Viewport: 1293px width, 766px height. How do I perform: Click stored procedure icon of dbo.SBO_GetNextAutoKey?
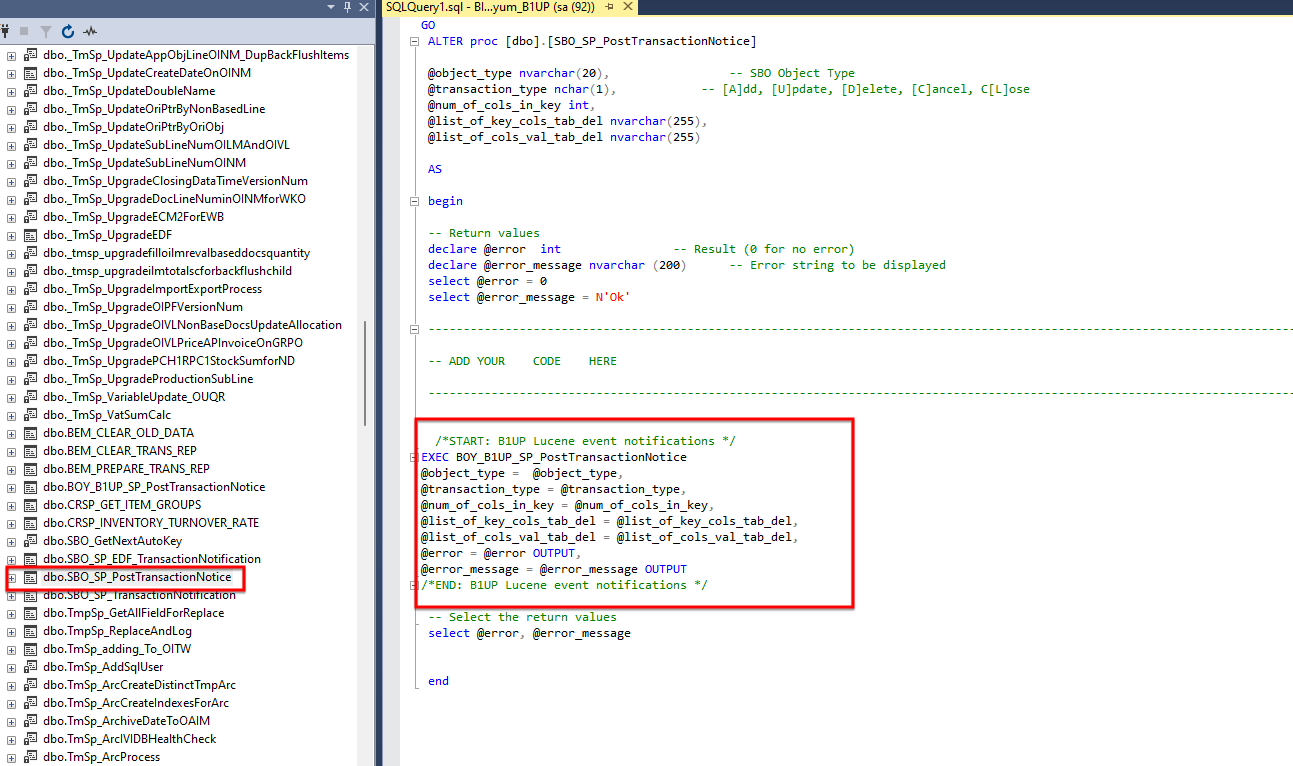coord(31,541)
